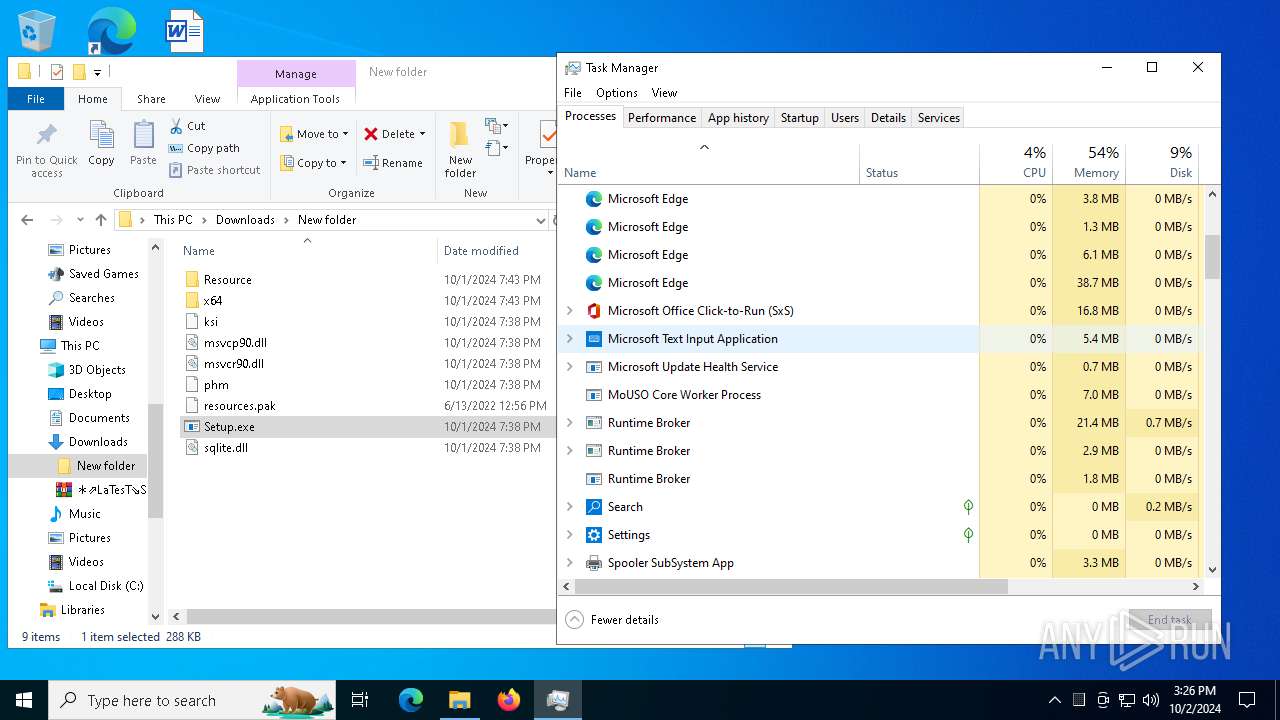This screenshot has width=1280, height=720.
Task: Expand the Search process group
Action: pos(570,507)
